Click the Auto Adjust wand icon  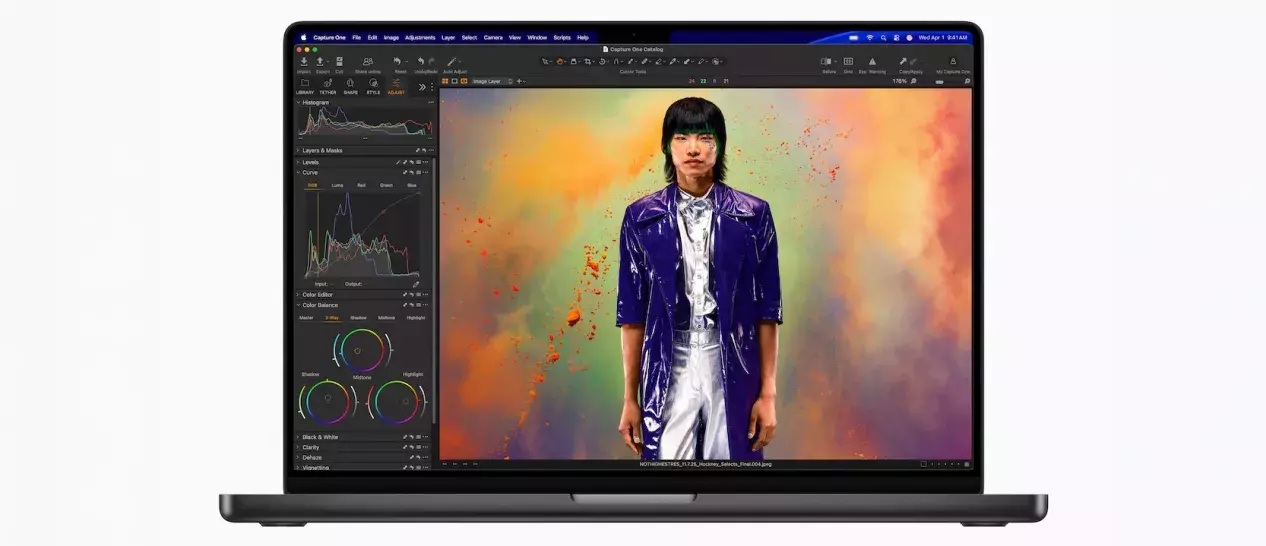(x=453, y=62)
